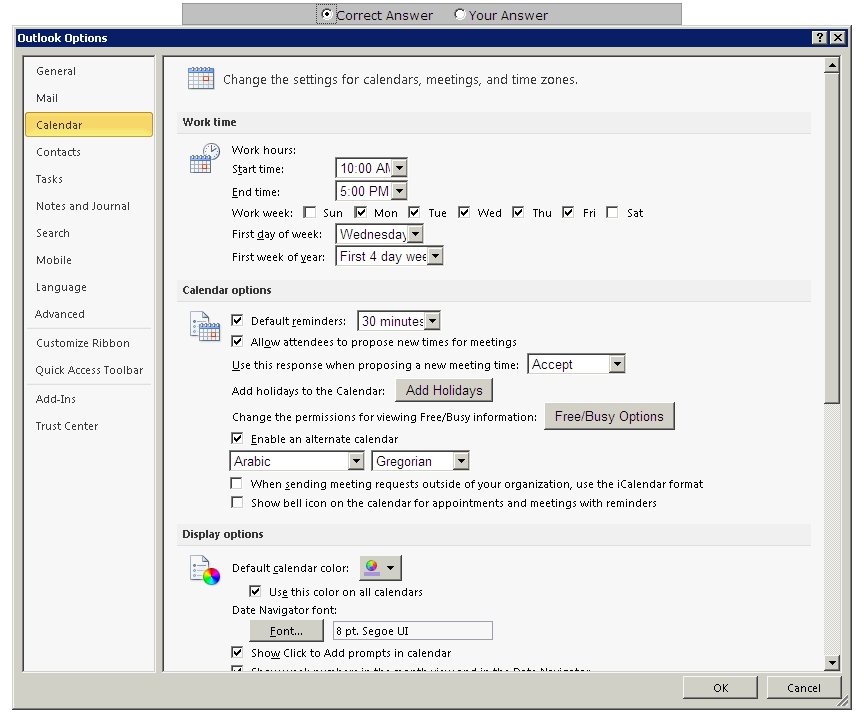864x717 pixels.
Task: Open the Advanced options category
Action: pos(89,314)
